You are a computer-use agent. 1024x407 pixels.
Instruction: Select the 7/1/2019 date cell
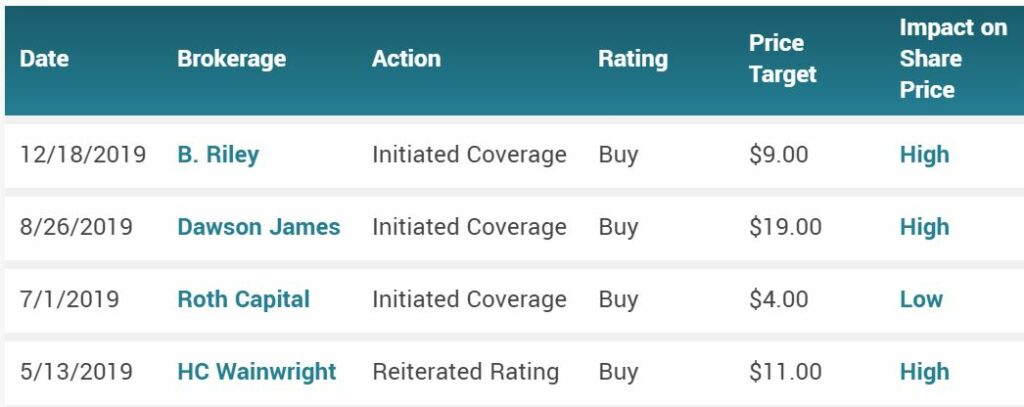[69, 299]
